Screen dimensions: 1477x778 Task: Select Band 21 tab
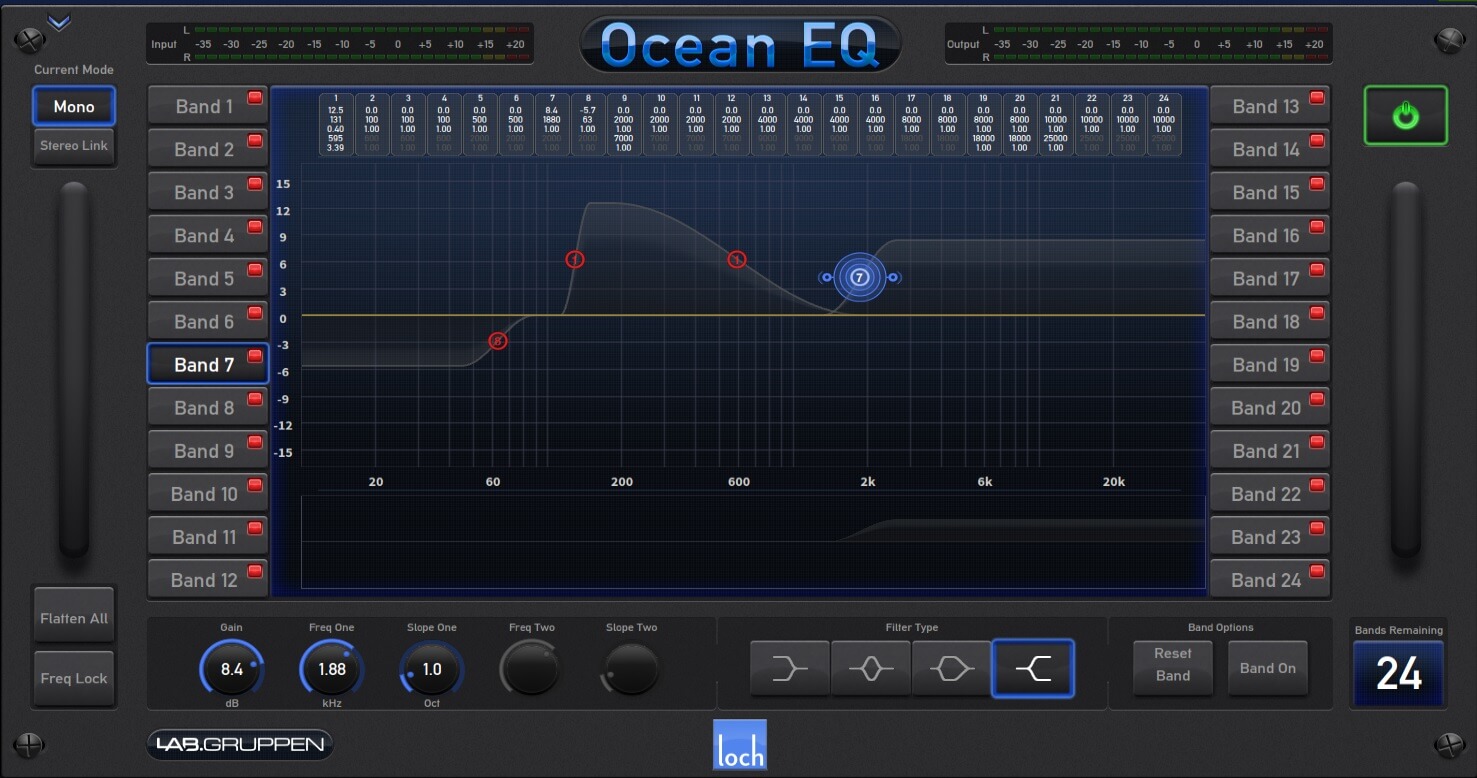click(x=1270, y=450)
